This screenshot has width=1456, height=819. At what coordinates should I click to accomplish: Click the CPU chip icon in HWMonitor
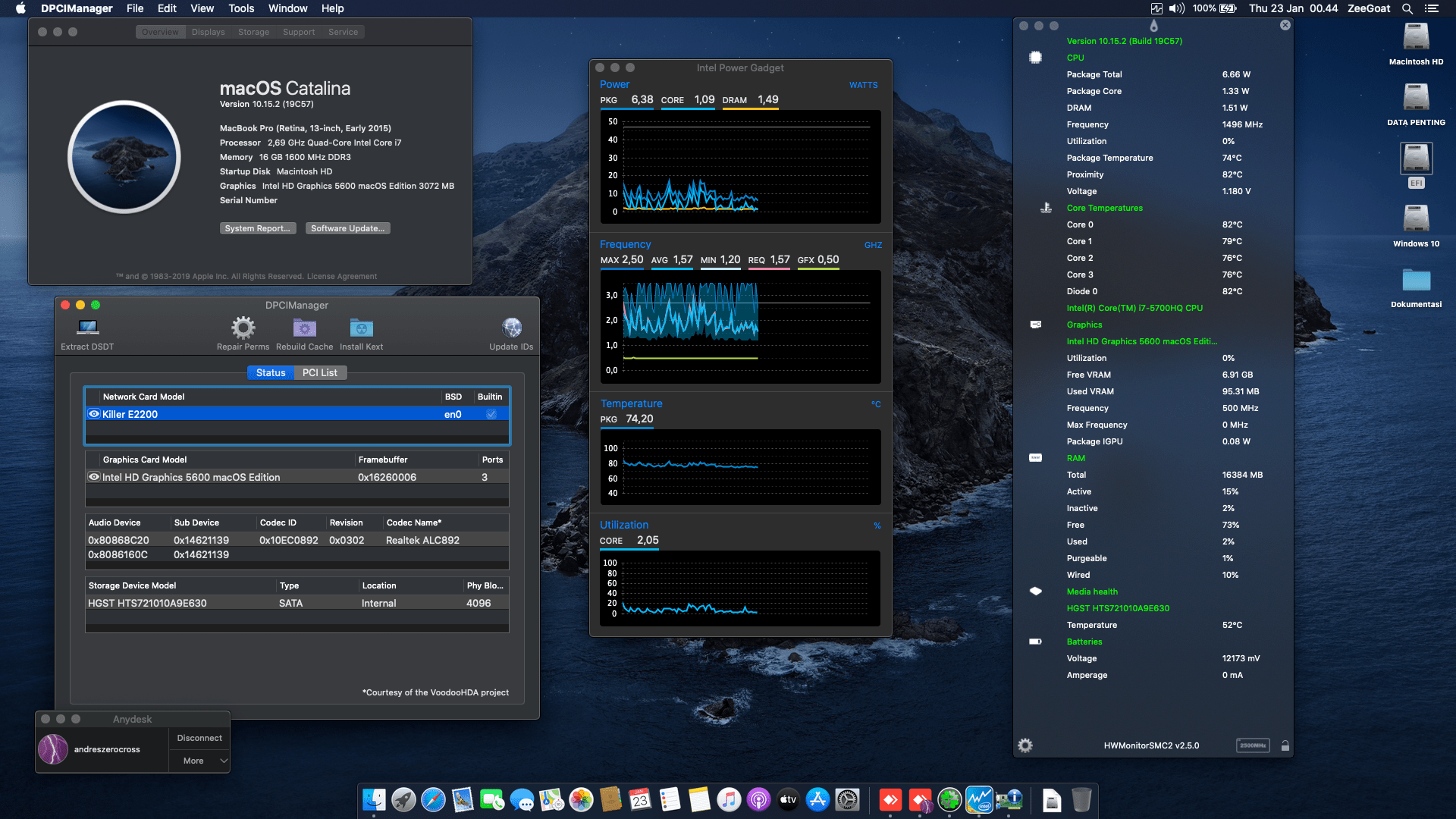[x=1035, y=58]
